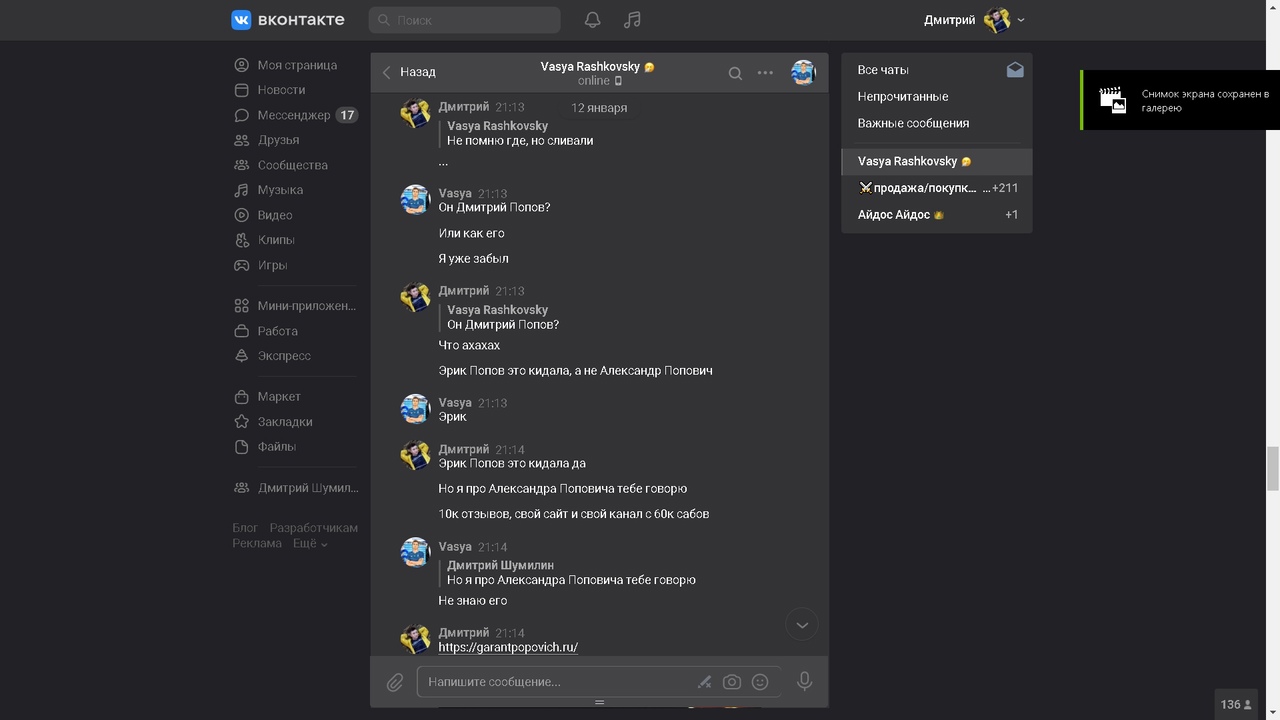
Task: Search within the chat via magnifier icon
Action: tap(735, 73)
